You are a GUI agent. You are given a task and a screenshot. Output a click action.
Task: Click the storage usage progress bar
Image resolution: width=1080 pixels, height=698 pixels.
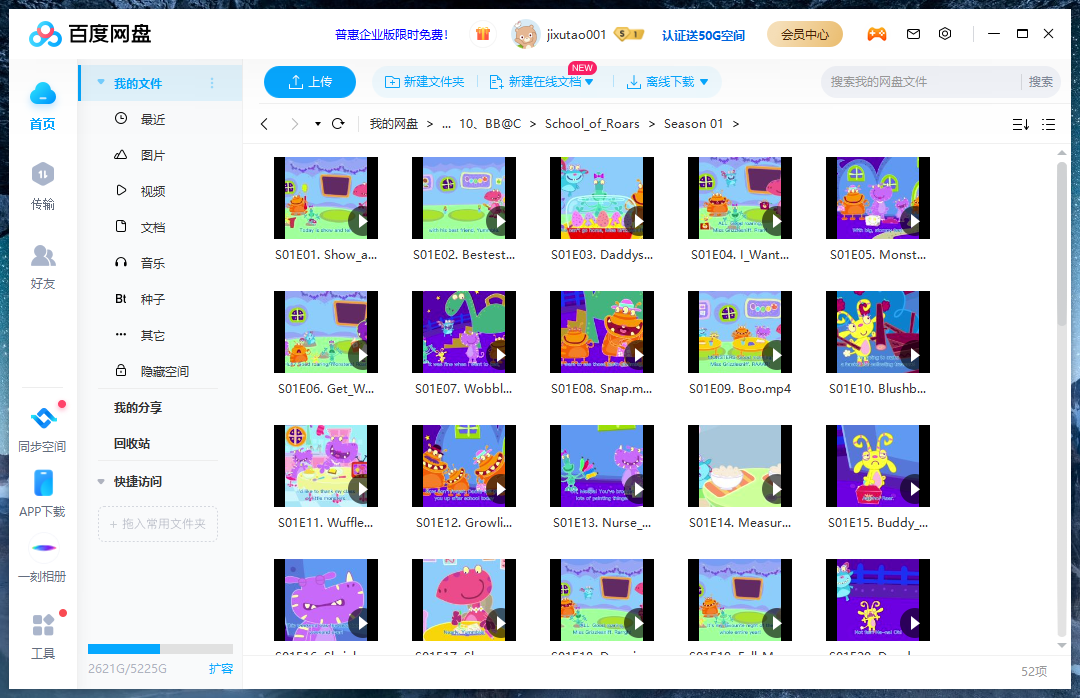pos(160,648)
